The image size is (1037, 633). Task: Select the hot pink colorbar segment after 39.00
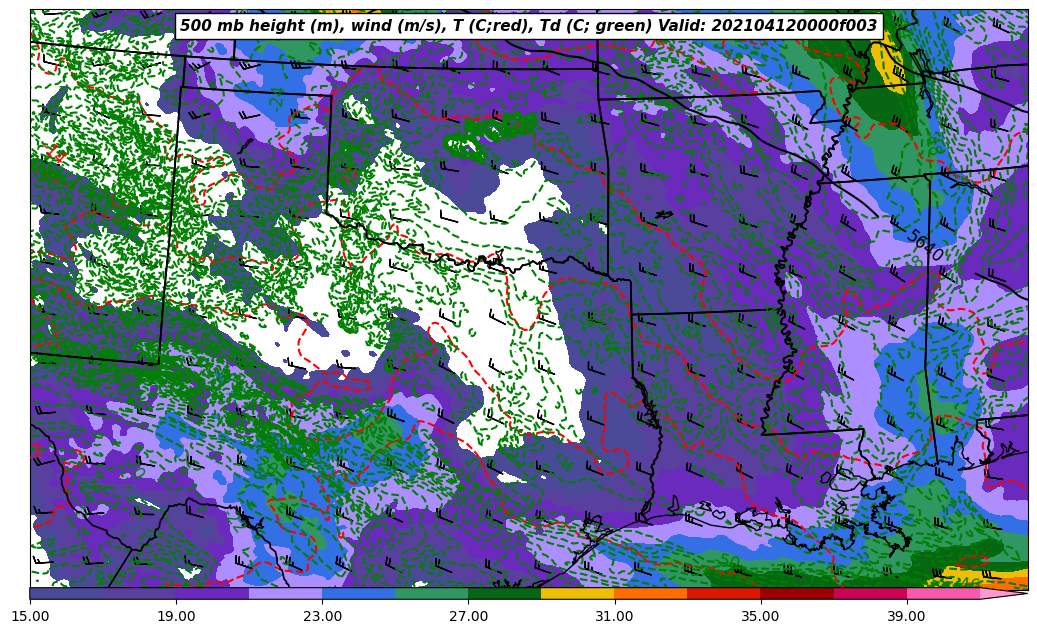pyautogui.click(x=943, y=593)
